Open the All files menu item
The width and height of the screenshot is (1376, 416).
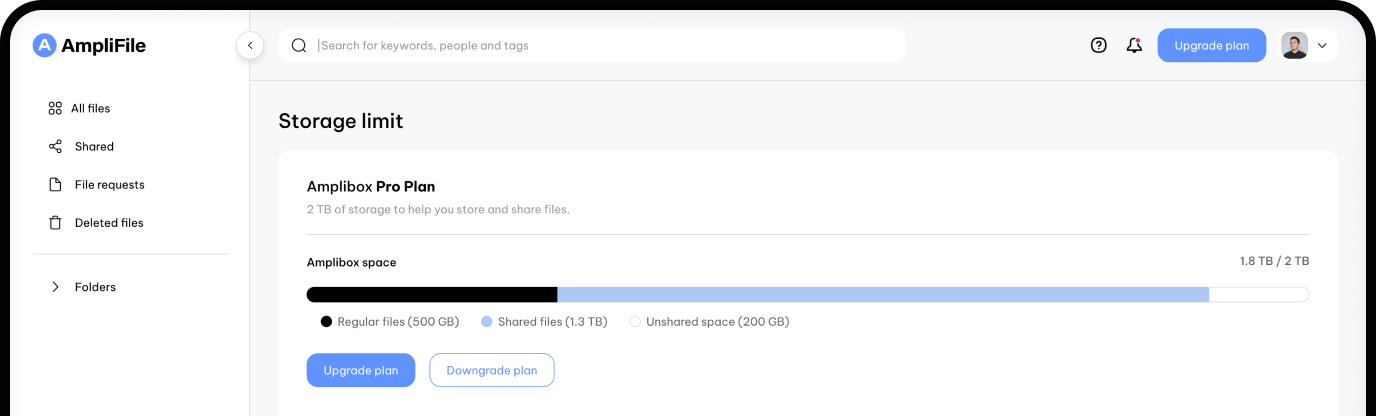point(91,108)
